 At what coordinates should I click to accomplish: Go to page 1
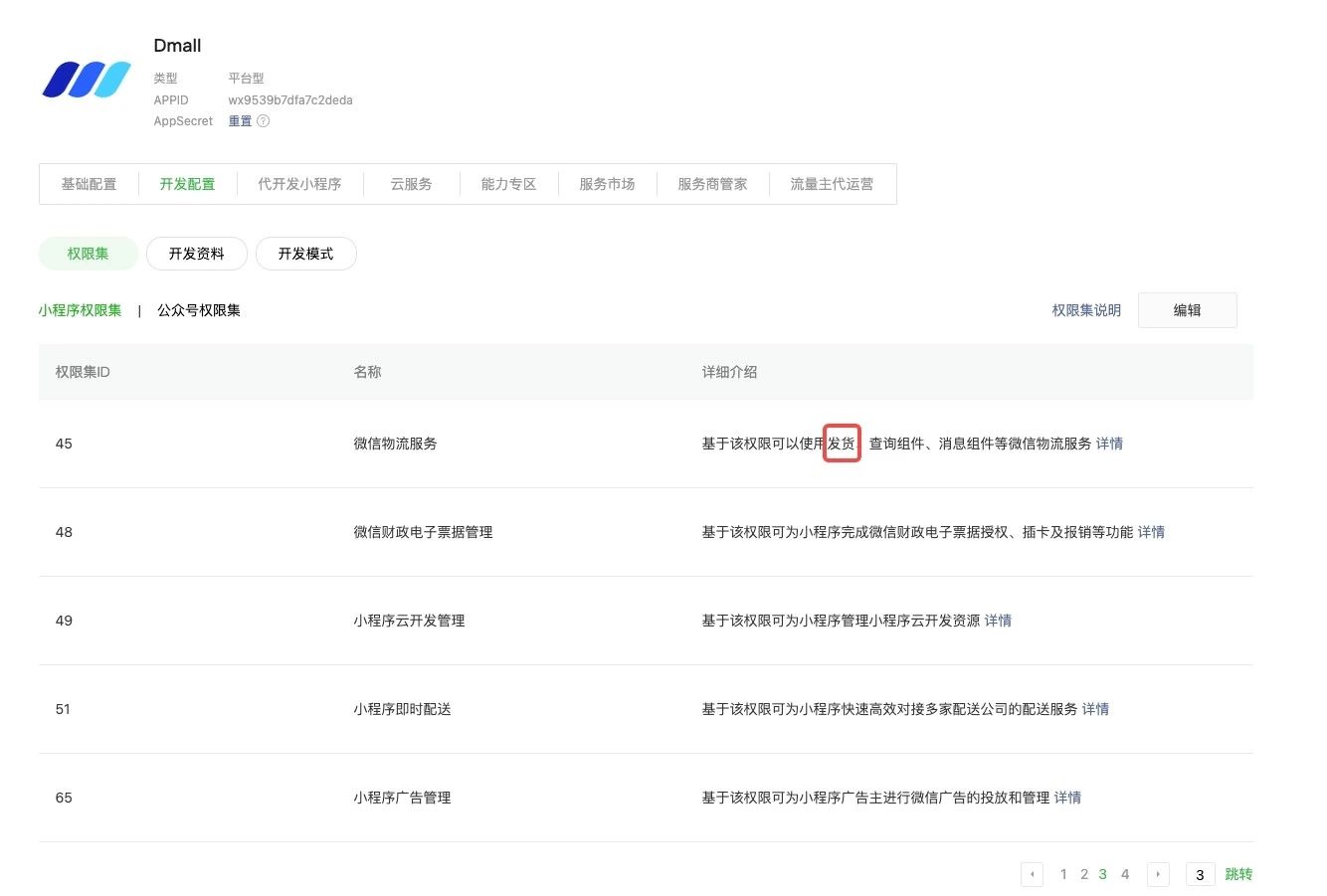1063,874
